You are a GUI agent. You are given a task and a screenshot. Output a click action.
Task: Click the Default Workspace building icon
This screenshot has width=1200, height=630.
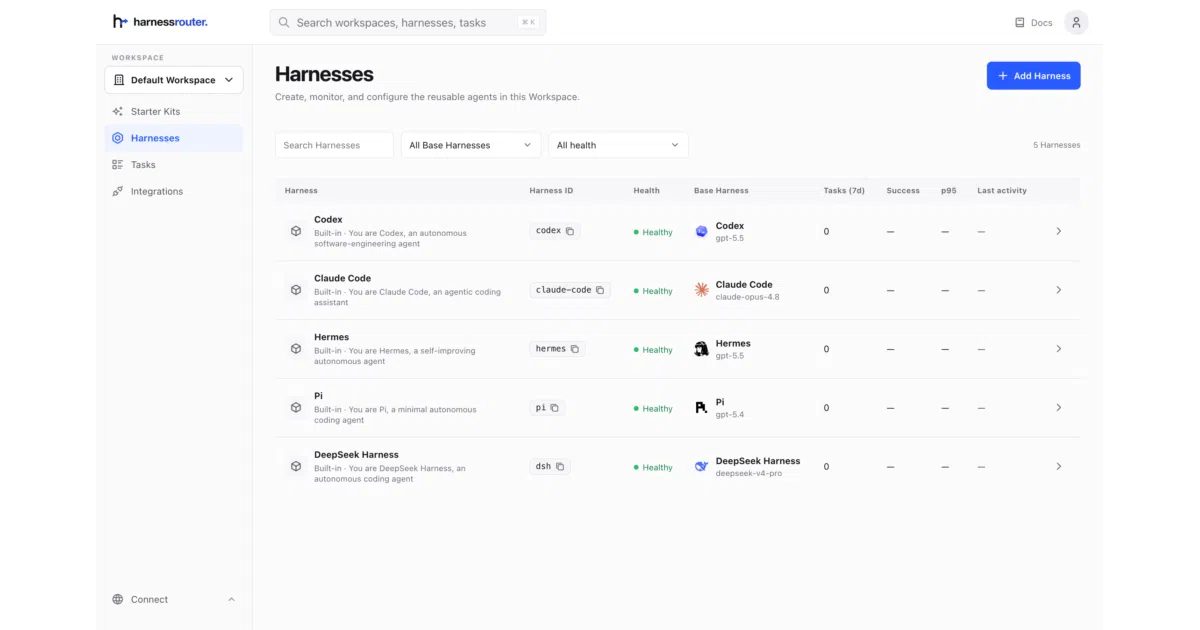(x=119, y=80)
